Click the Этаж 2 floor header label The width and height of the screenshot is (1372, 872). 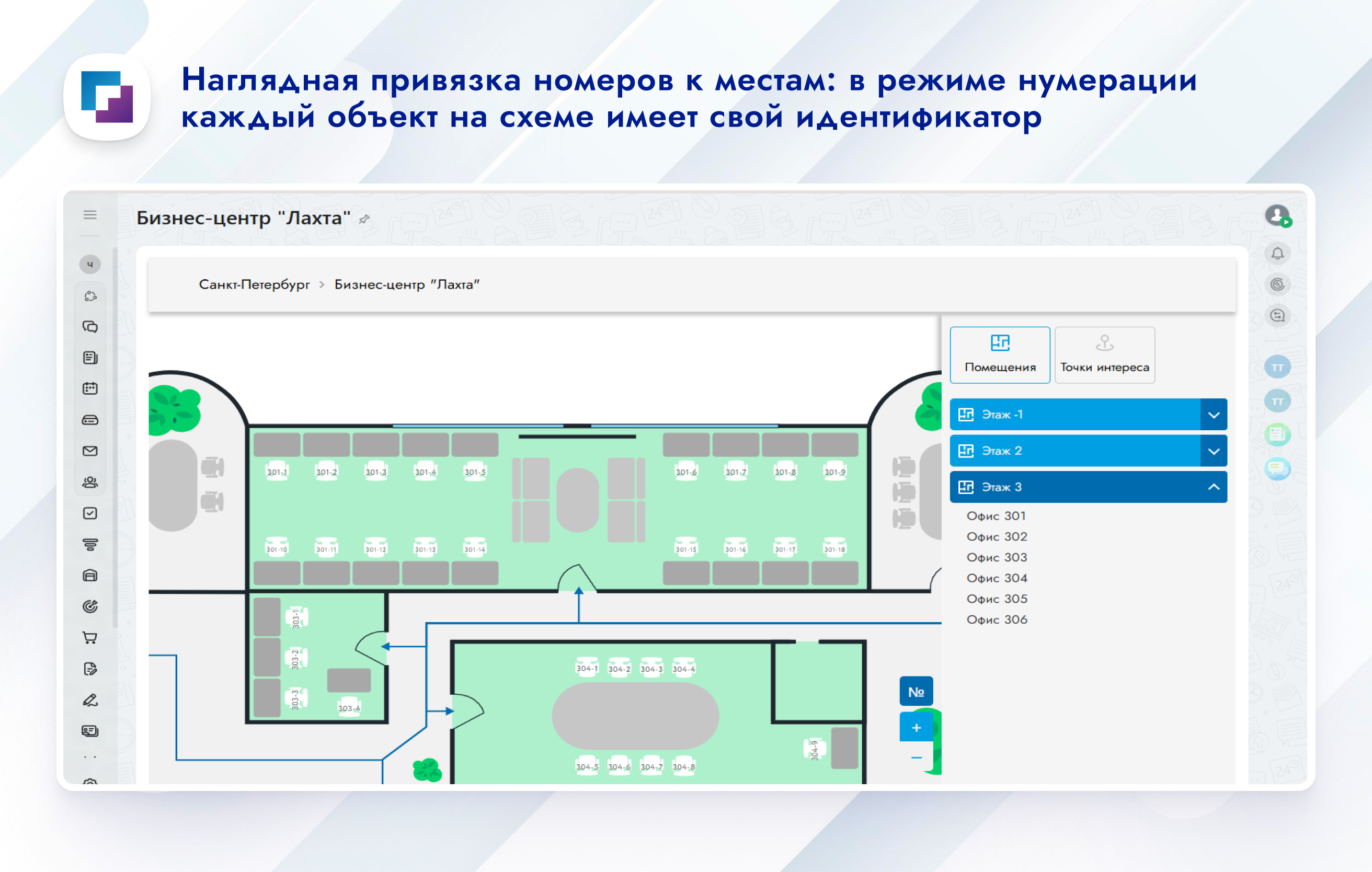[x=1002, y=451]
